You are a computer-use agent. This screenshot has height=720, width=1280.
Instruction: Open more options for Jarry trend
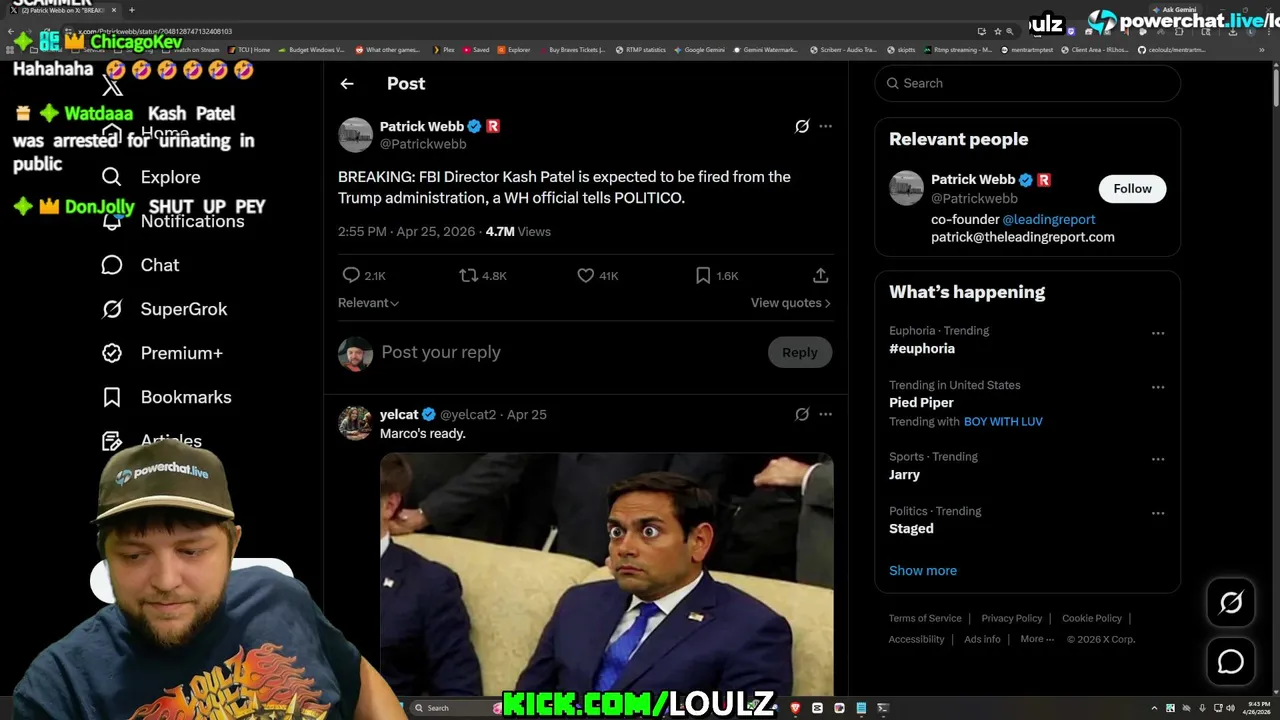(1158, 459)
